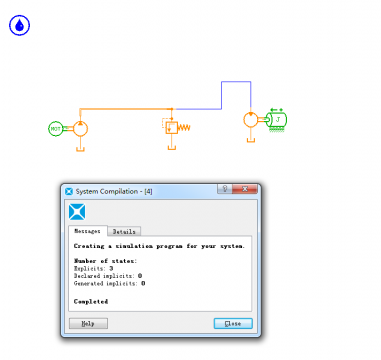Select the orange hydraulic pump component

pos(80,129)
